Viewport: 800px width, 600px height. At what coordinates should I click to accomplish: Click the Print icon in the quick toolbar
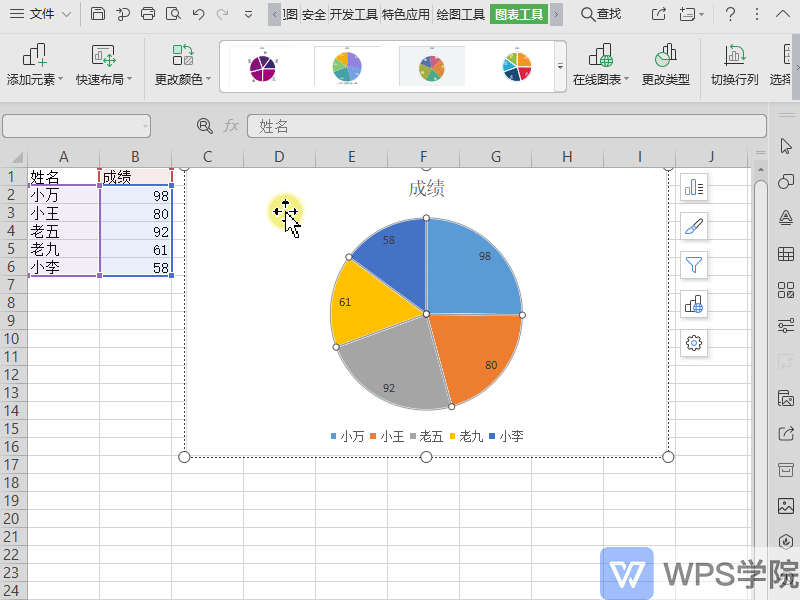pos(148,14)
